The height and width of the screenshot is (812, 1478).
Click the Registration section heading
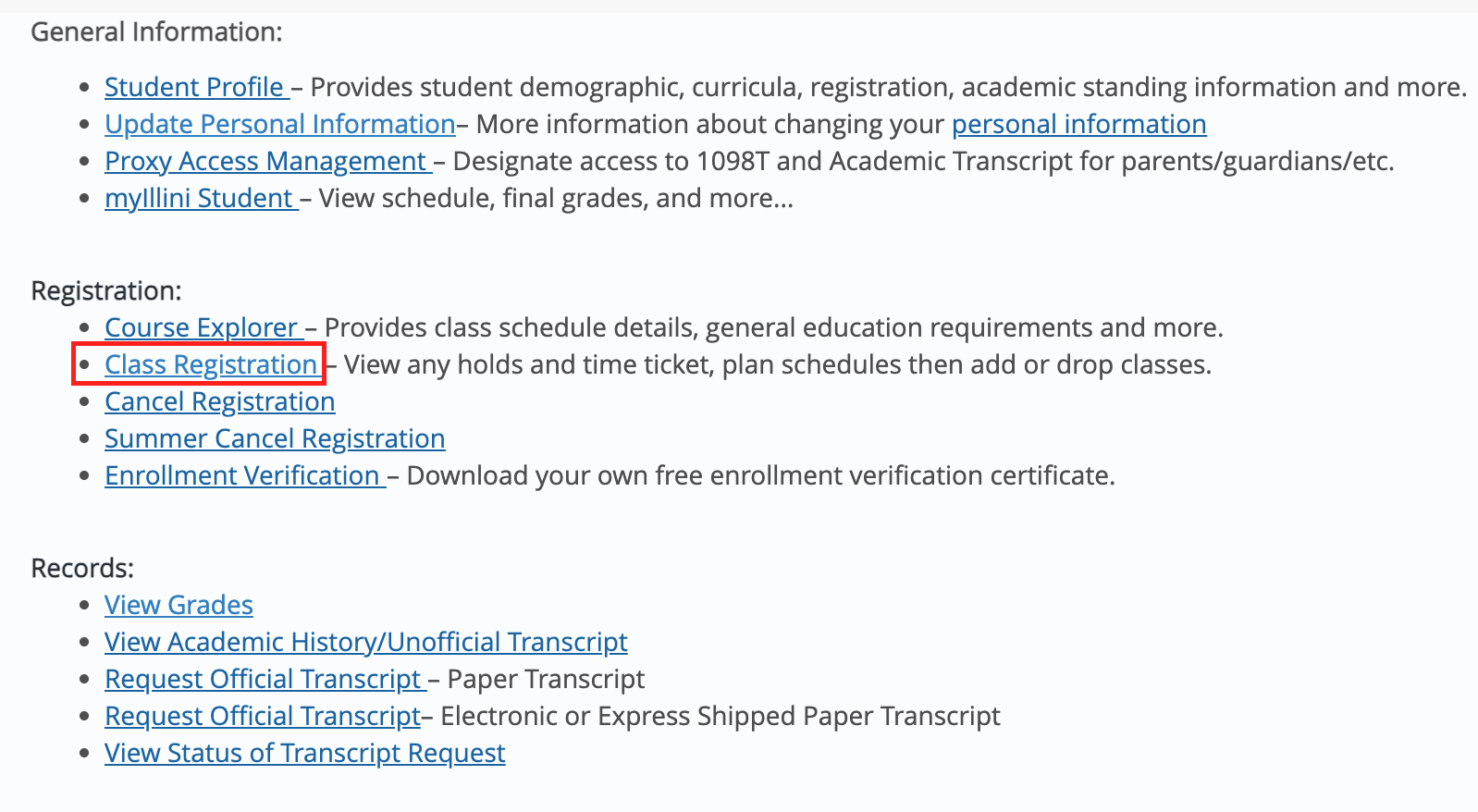(106, 290)
